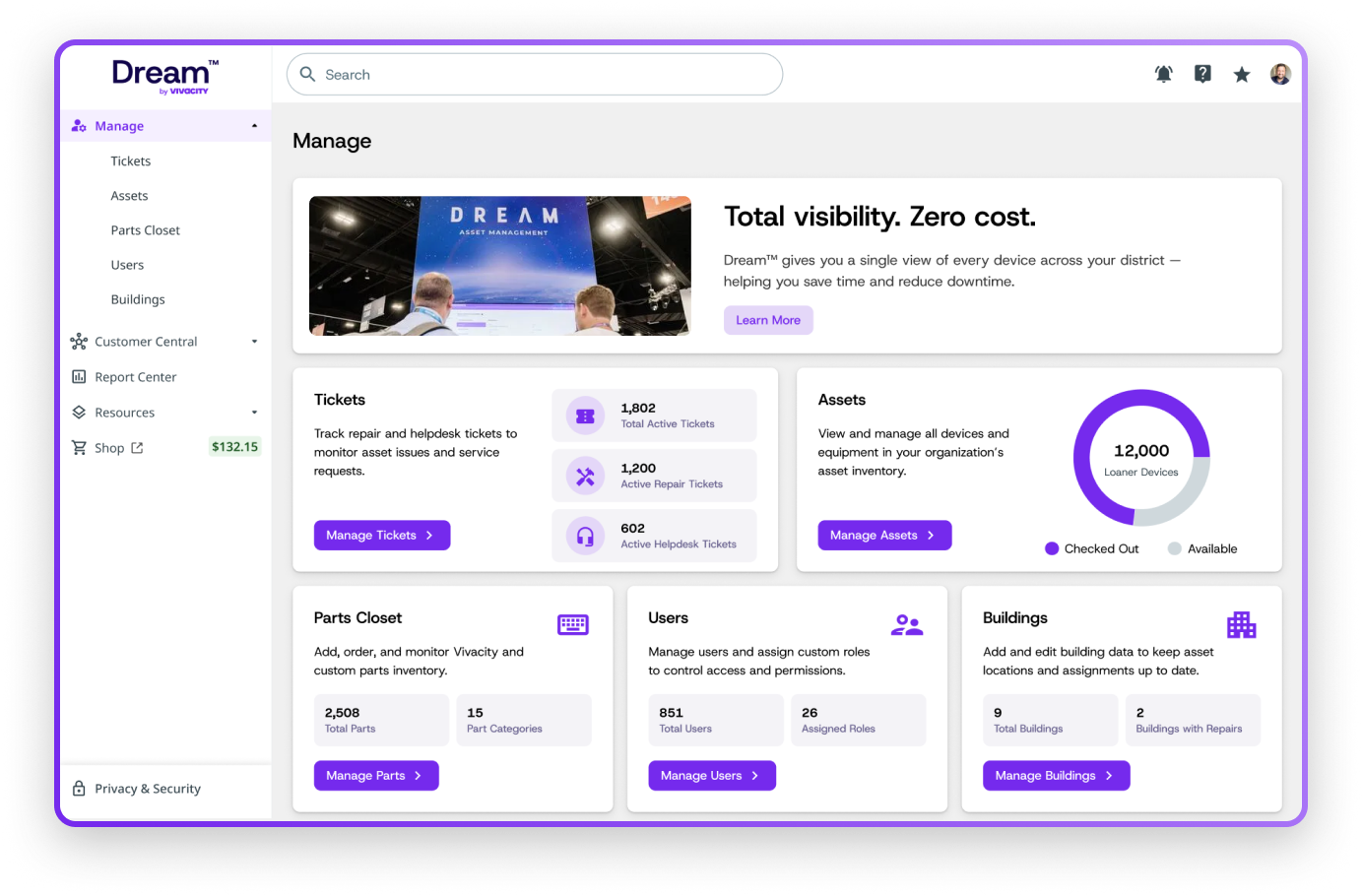The height and width of the screenshot is (896, 1362).
Task: Click the keyboard icon on Parts Closet card
Action: point(573,624)
